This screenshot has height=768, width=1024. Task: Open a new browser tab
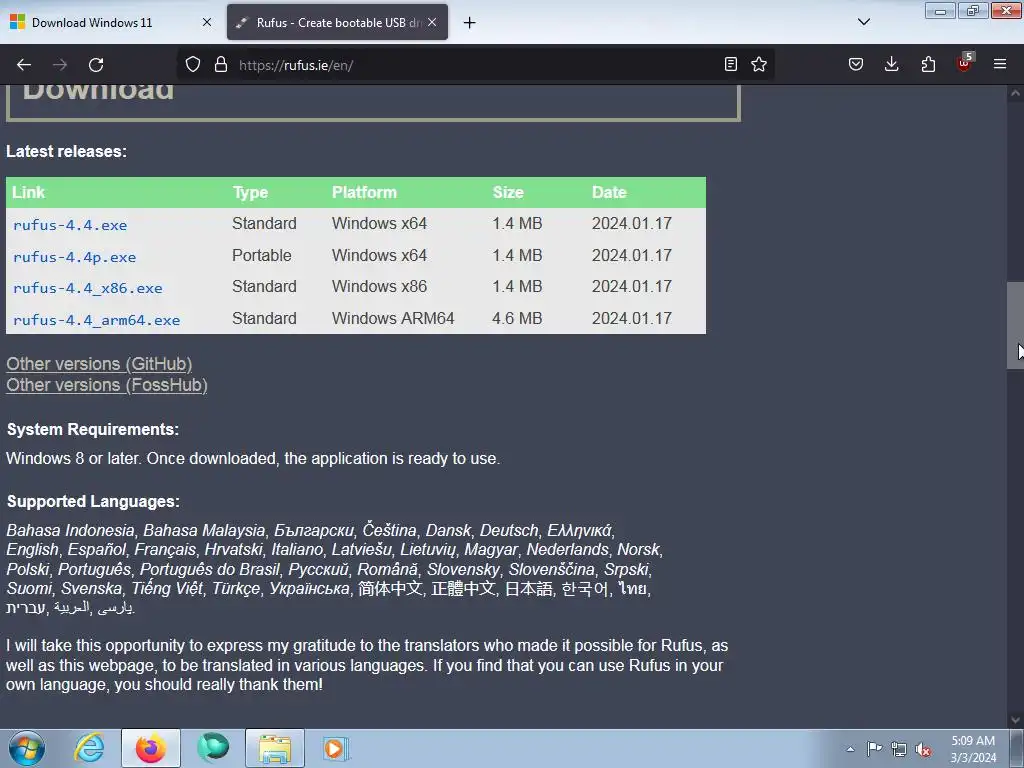[469, 23]
